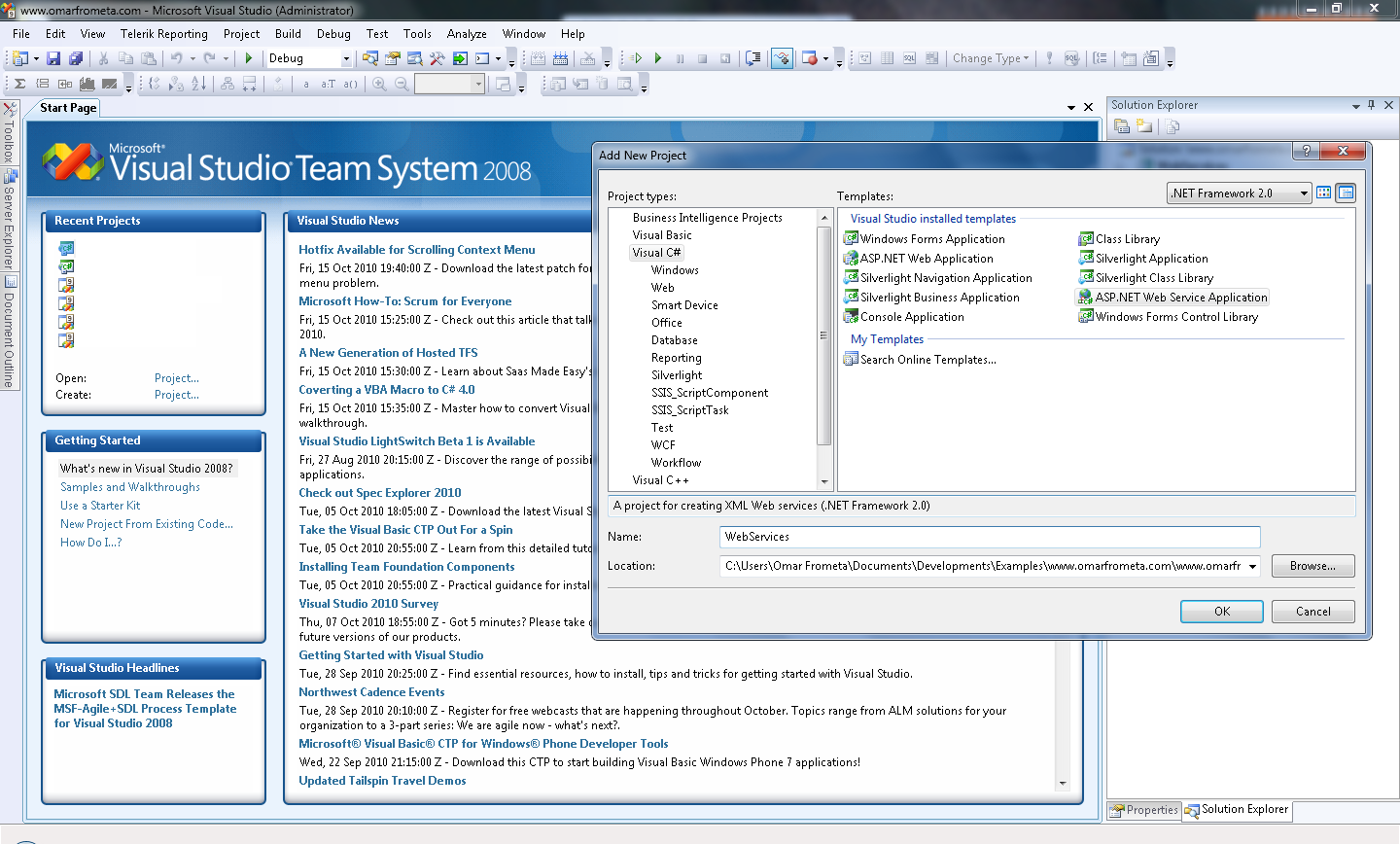Open the Debug configuration dropdown
Viewport: 1400px width, 844px height.
tap(345, 58)
